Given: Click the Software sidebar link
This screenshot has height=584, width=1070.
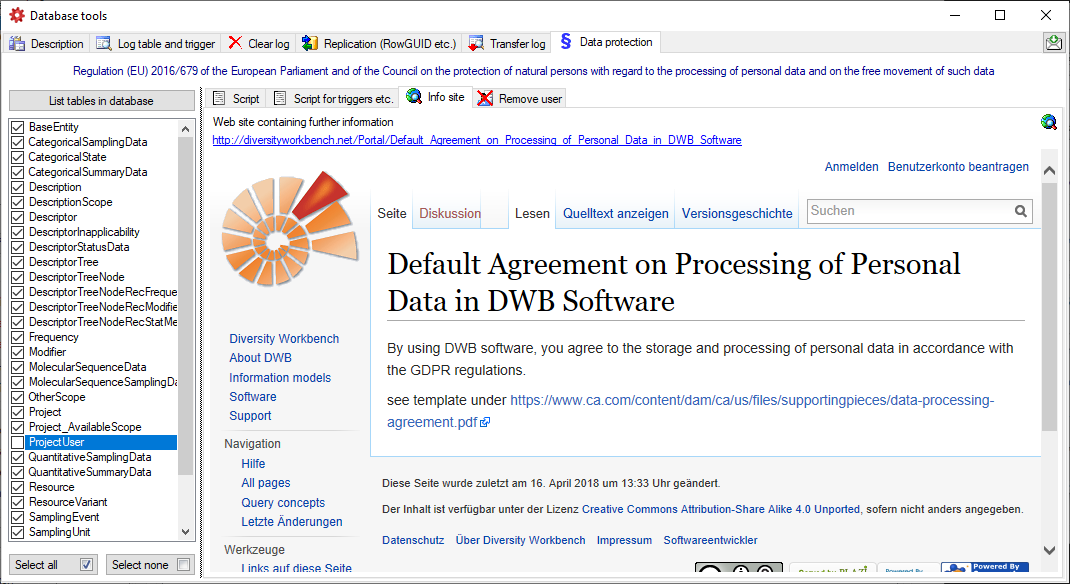Looking at the screenshot, I should (x=252, y=396).
